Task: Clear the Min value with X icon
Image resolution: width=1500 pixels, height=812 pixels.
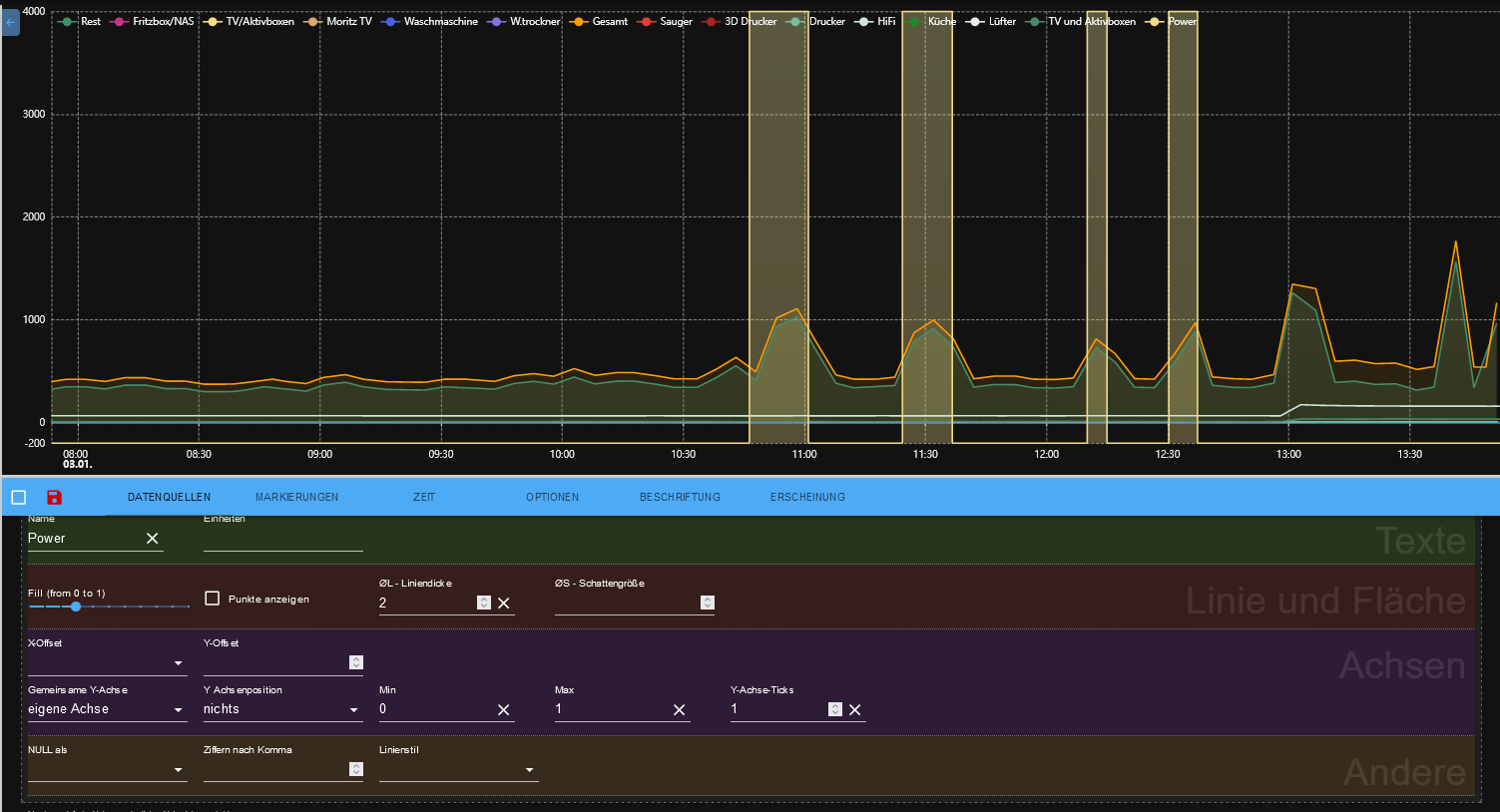Action: click(x=504, y=710)
